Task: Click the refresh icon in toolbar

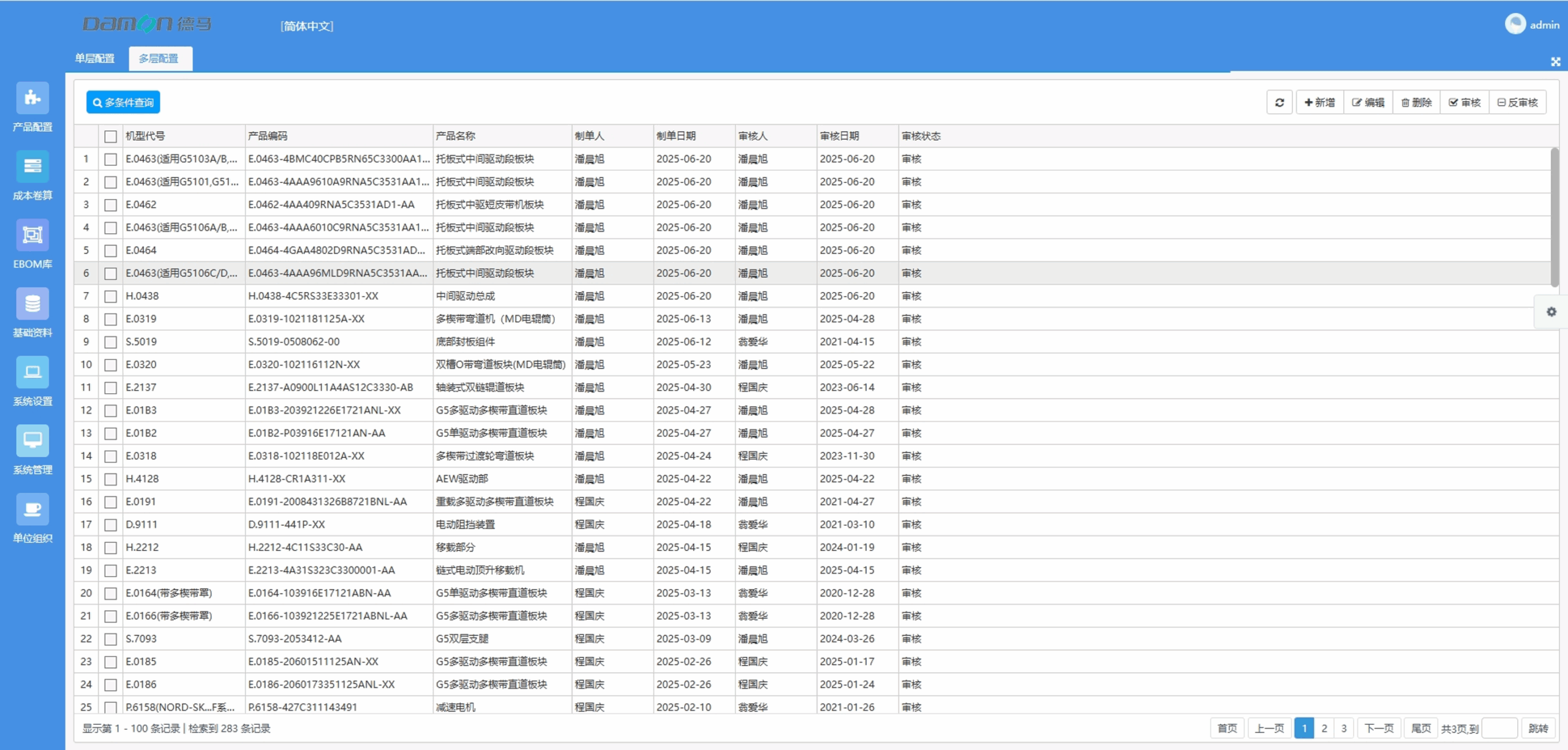Action: pyautogui.click(x=1280, y=102)
